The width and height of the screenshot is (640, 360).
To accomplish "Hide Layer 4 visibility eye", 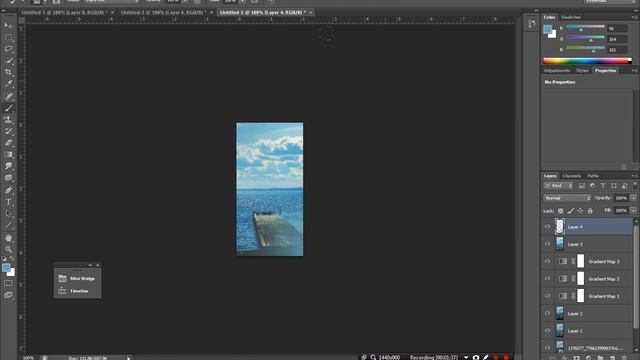I will 547,227.
